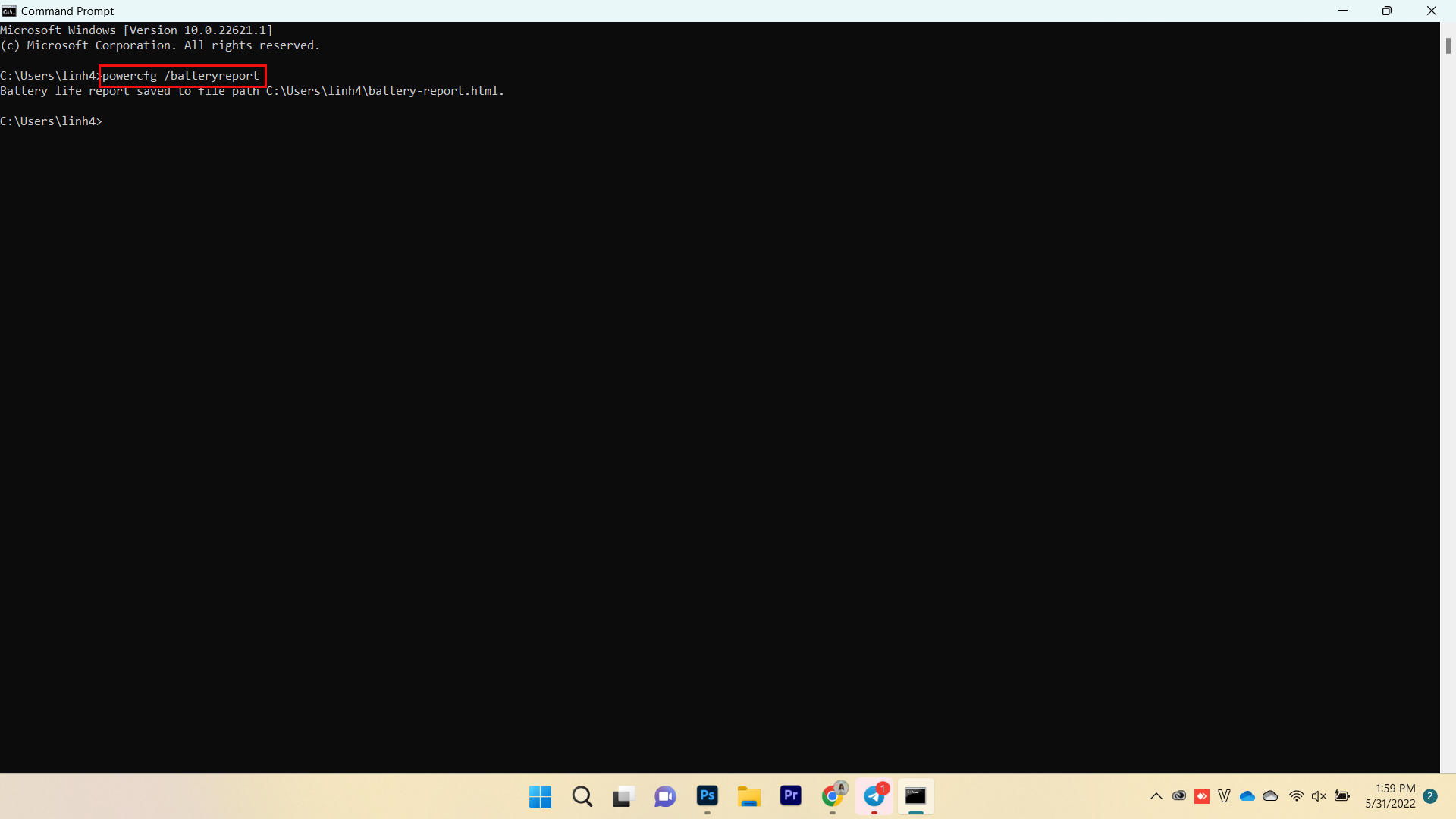
Task: Open Command Prompt title bar system icon
Action: [x=9, y=11]
